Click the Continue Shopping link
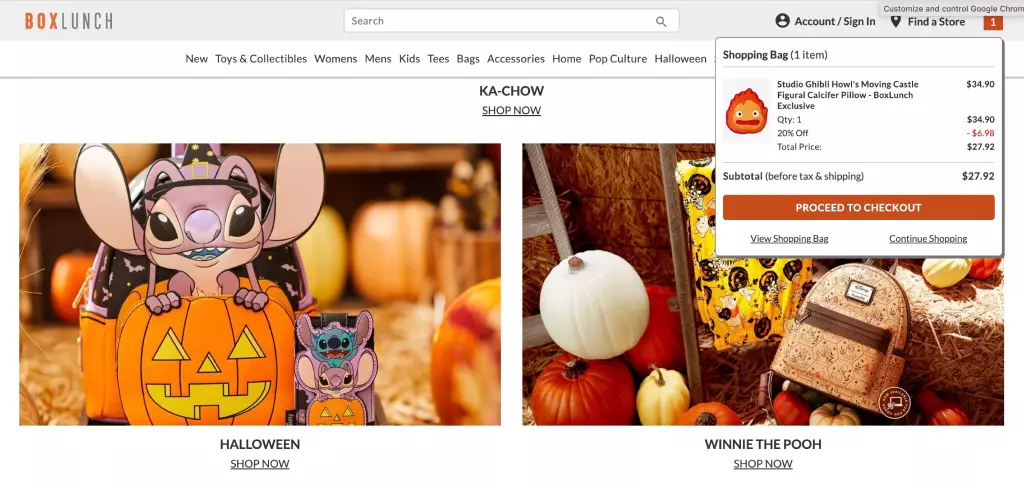 click(928, 238)
